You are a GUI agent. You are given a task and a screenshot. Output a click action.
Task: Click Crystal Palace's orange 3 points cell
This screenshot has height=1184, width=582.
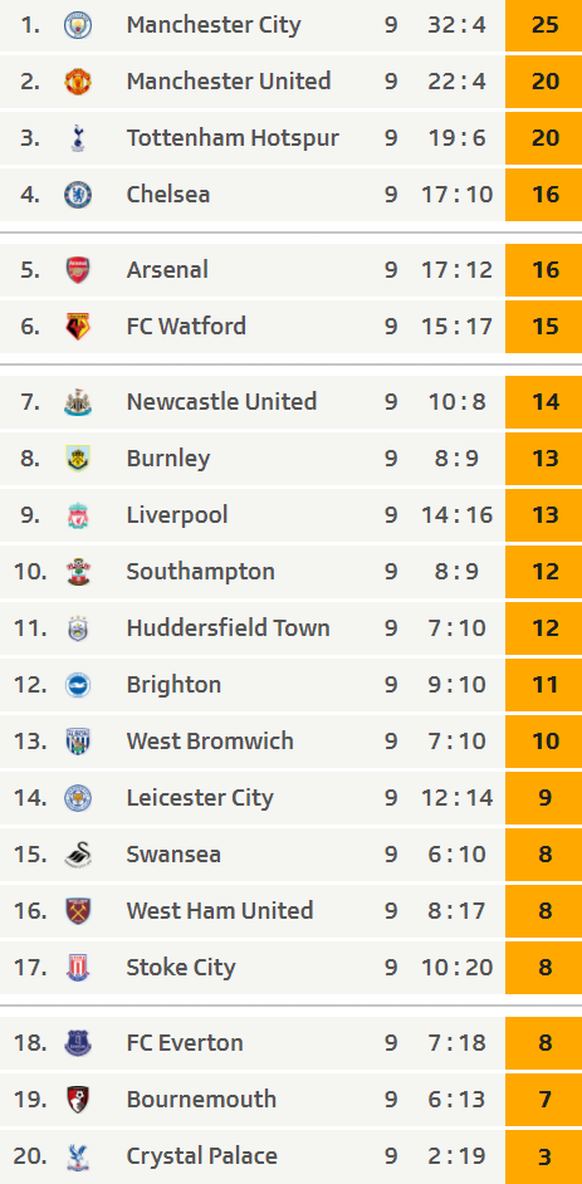coord(544,1157)
